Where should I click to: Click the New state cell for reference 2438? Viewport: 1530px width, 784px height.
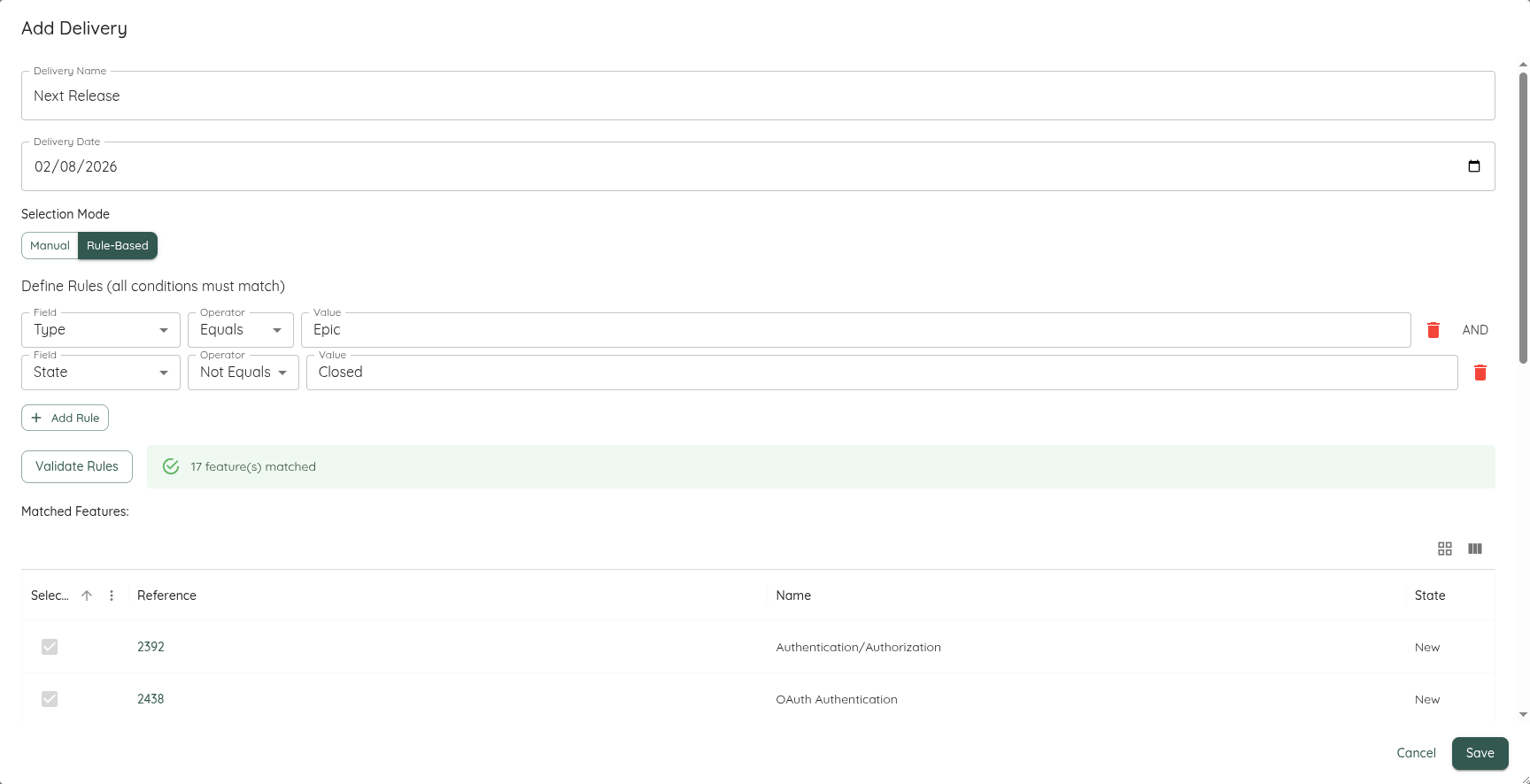coord(1427,699)
